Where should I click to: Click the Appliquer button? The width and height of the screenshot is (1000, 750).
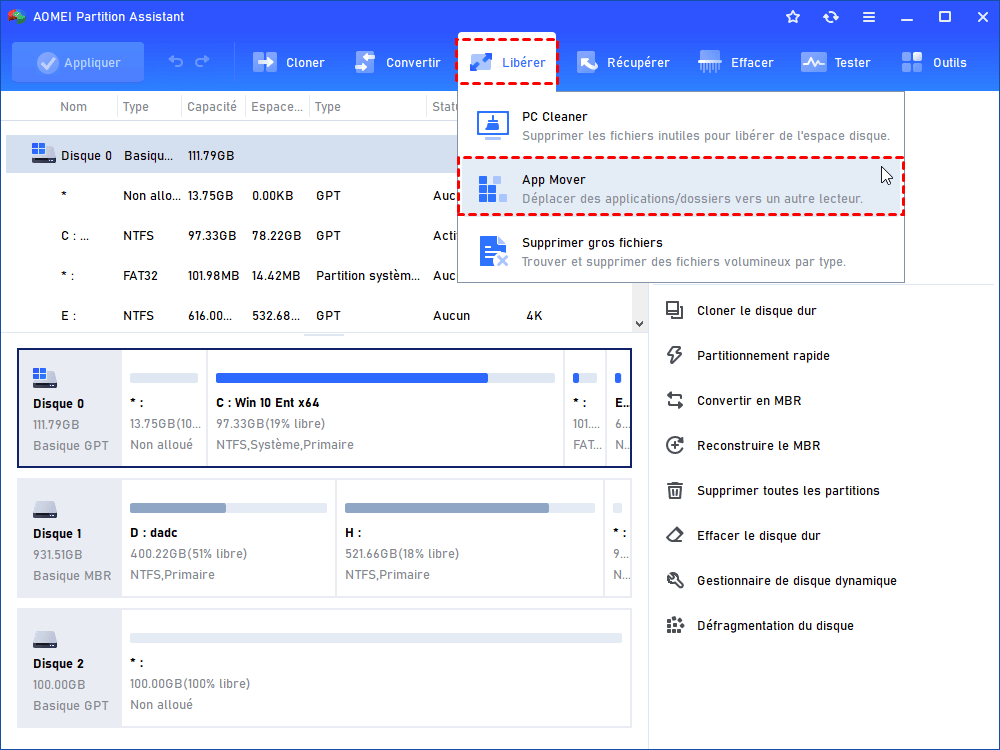[78, 62]
